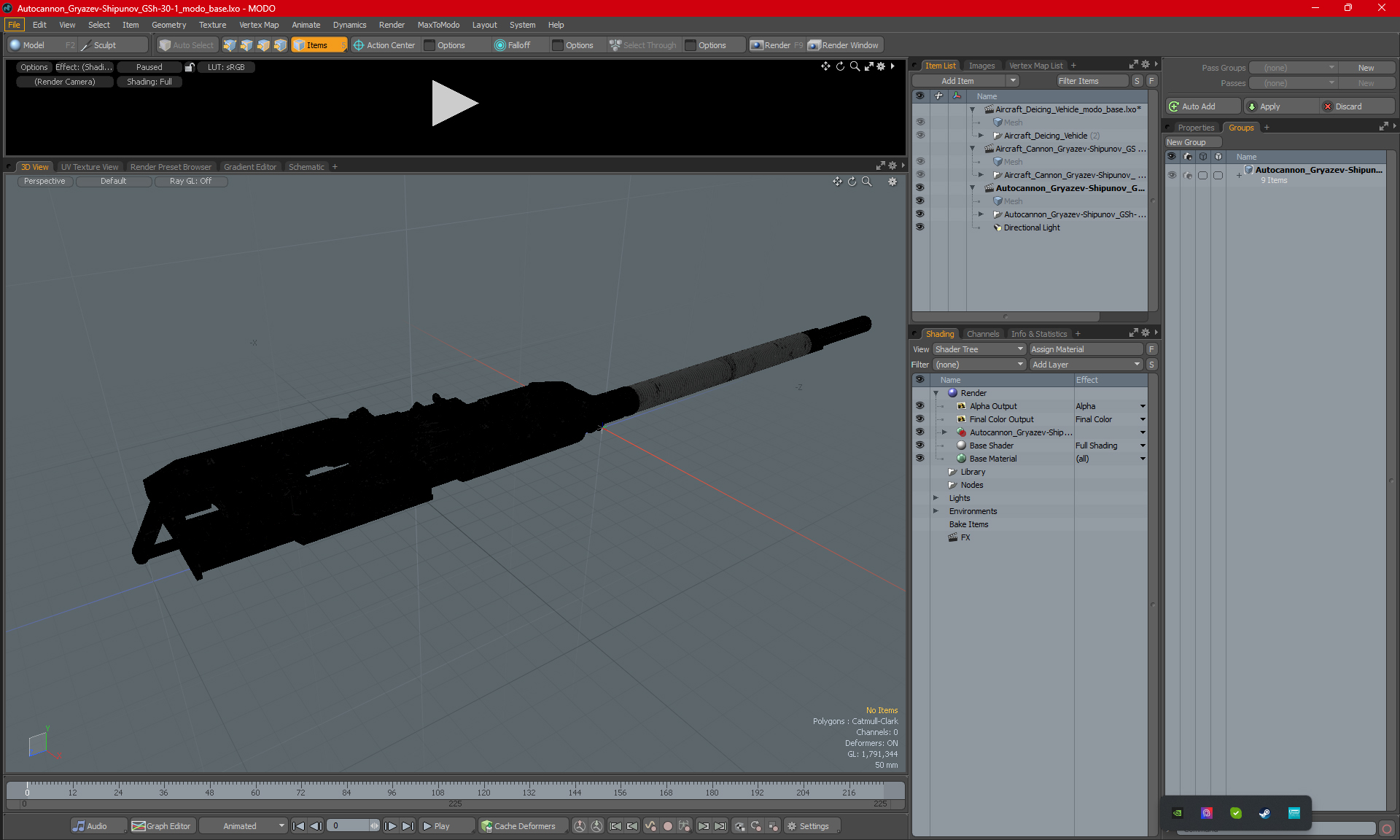Collapse Render node in Shader Tree
This screenshot has height=840, width=1400.
click(x=936, y=393)
